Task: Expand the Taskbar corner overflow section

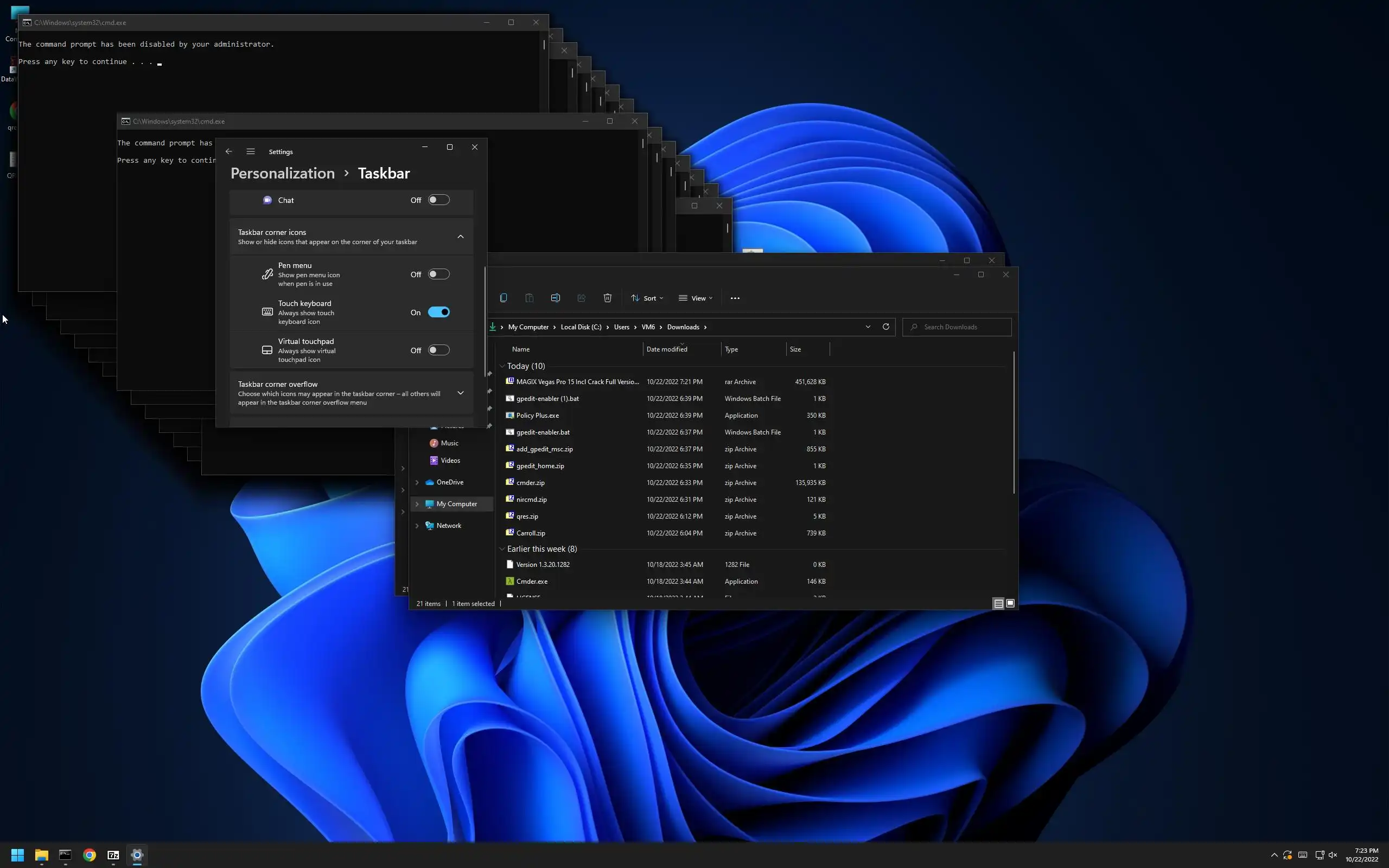Action: click(x=460, y=393)
